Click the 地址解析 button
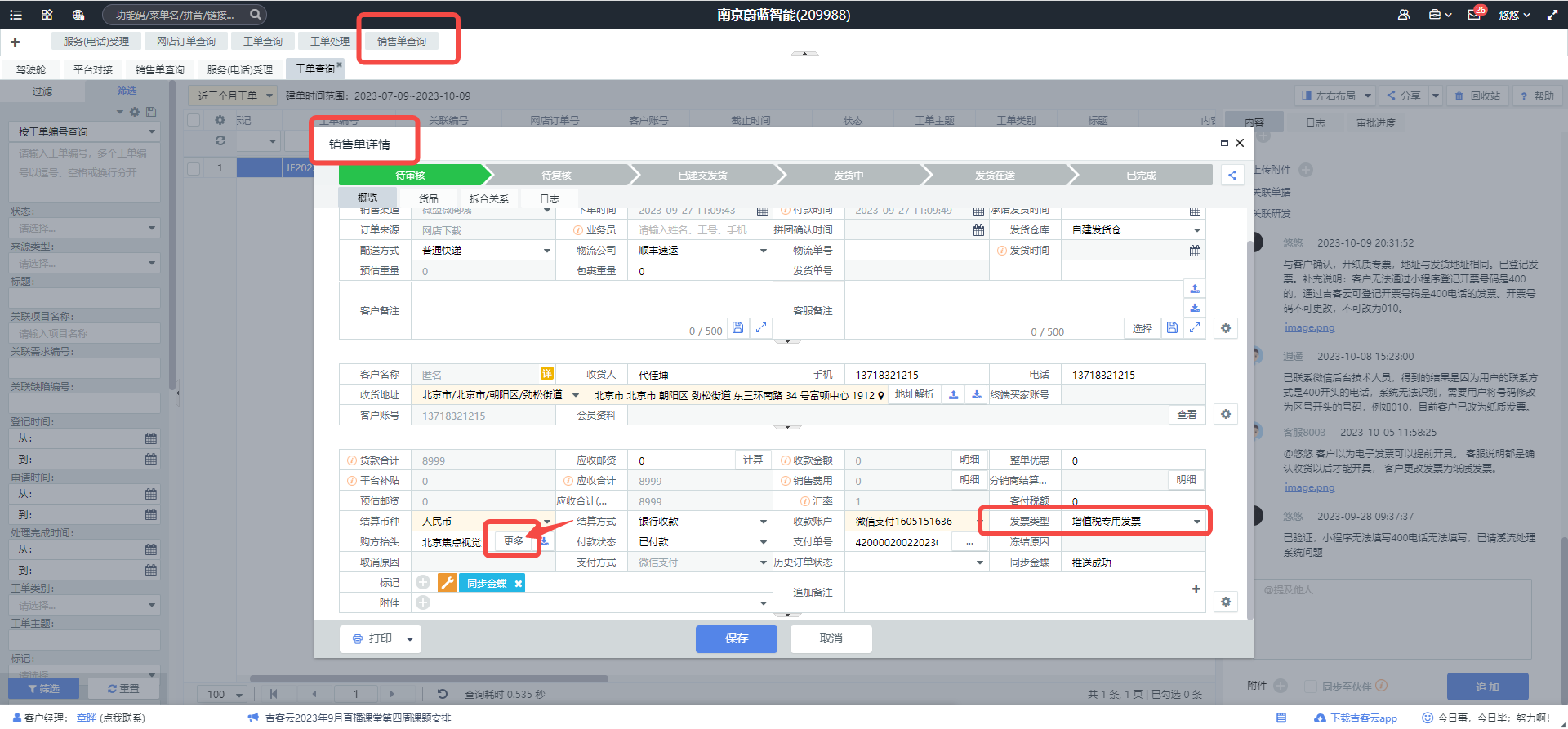Screen dimensions: 1568x729 914,394
